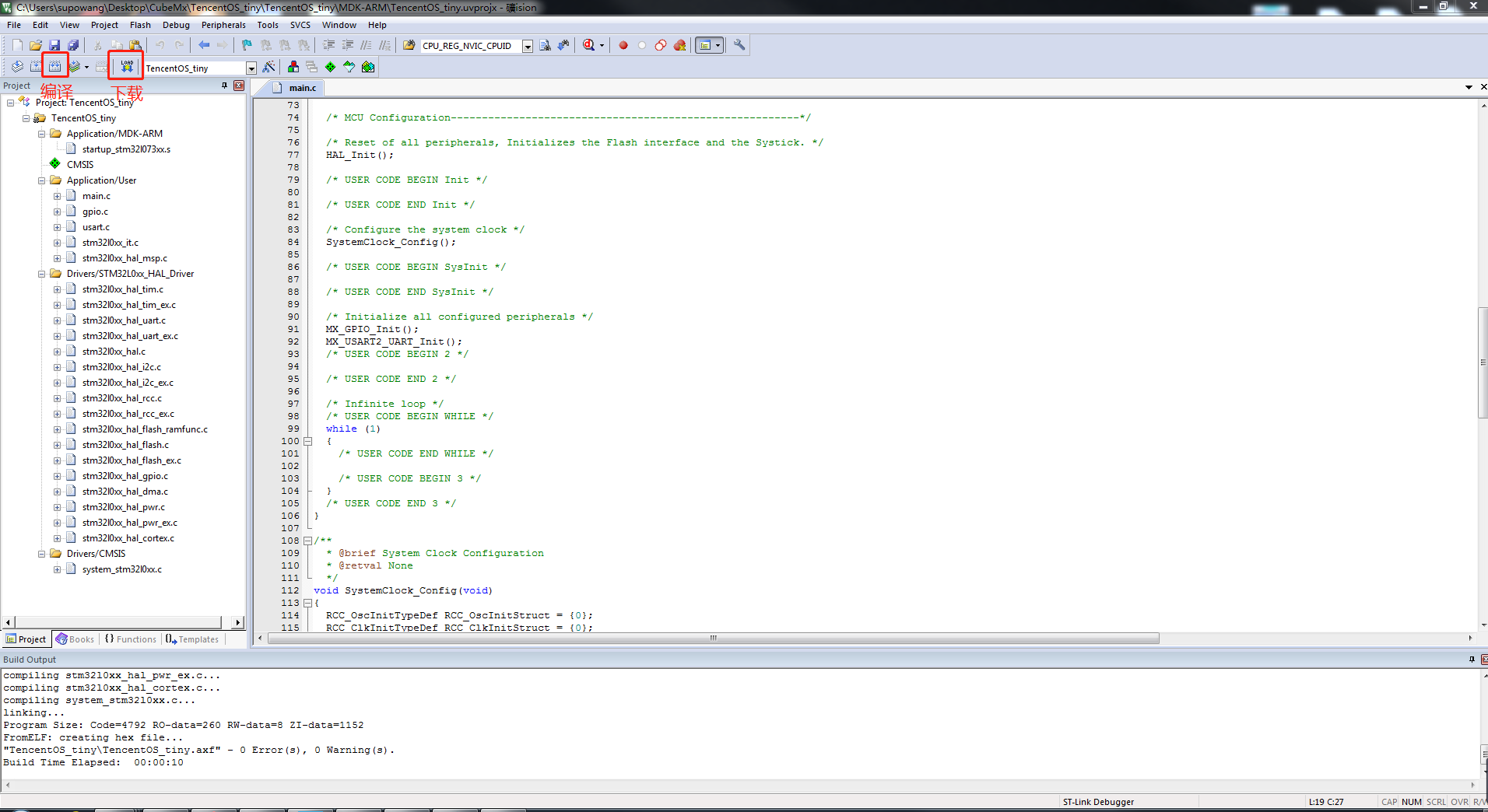The width and height of the screenshot is (1488, 812).
Task: Pin the Project panel with pushpin toggle
Action: pos(224,86)
